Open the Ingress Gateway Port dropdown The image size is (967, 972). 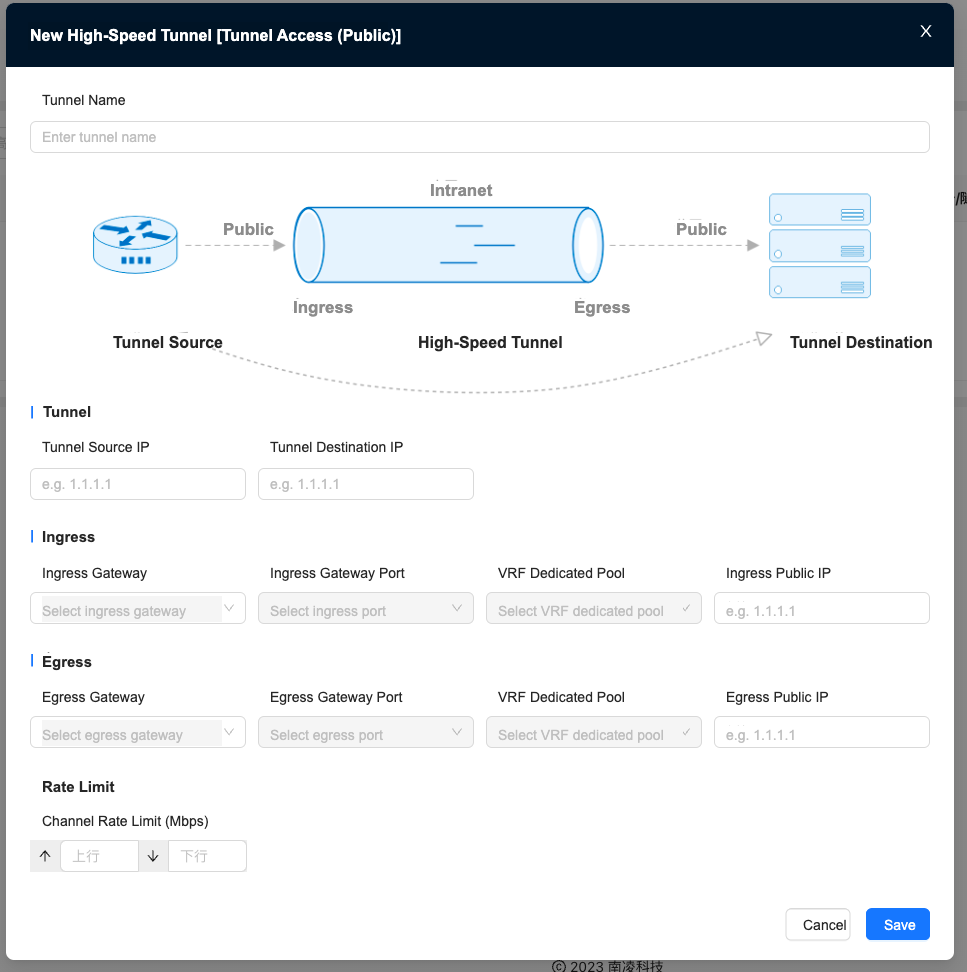click(366, 608)
